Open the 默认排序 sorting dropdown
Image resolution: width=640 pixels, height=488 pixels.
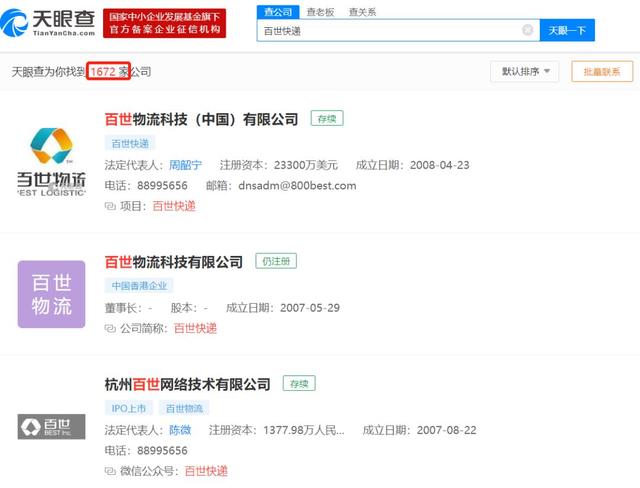(x=524, y=72)
